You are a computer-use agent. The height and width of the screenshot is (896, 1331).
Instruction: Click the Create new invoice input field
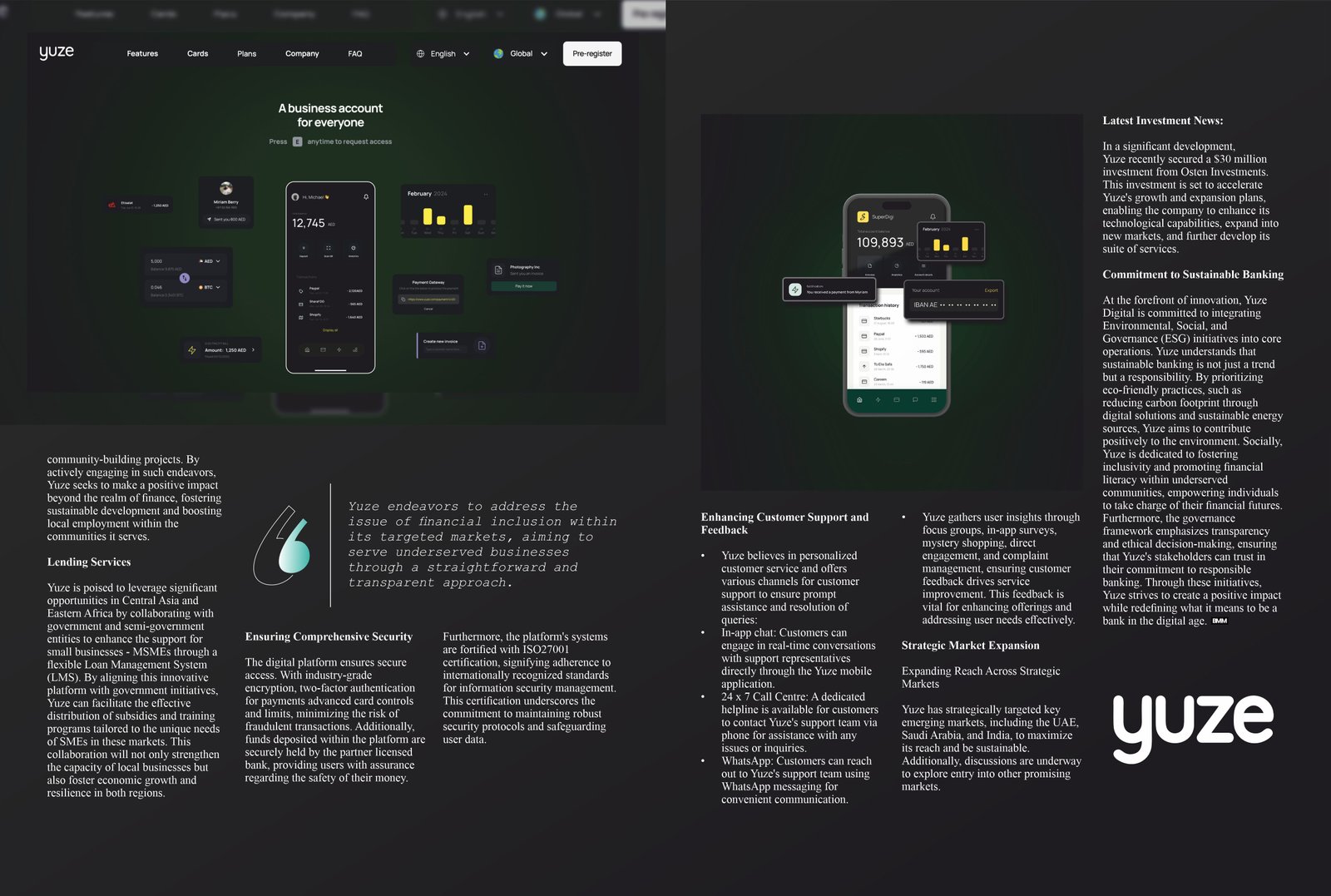(x=445, y=349)
